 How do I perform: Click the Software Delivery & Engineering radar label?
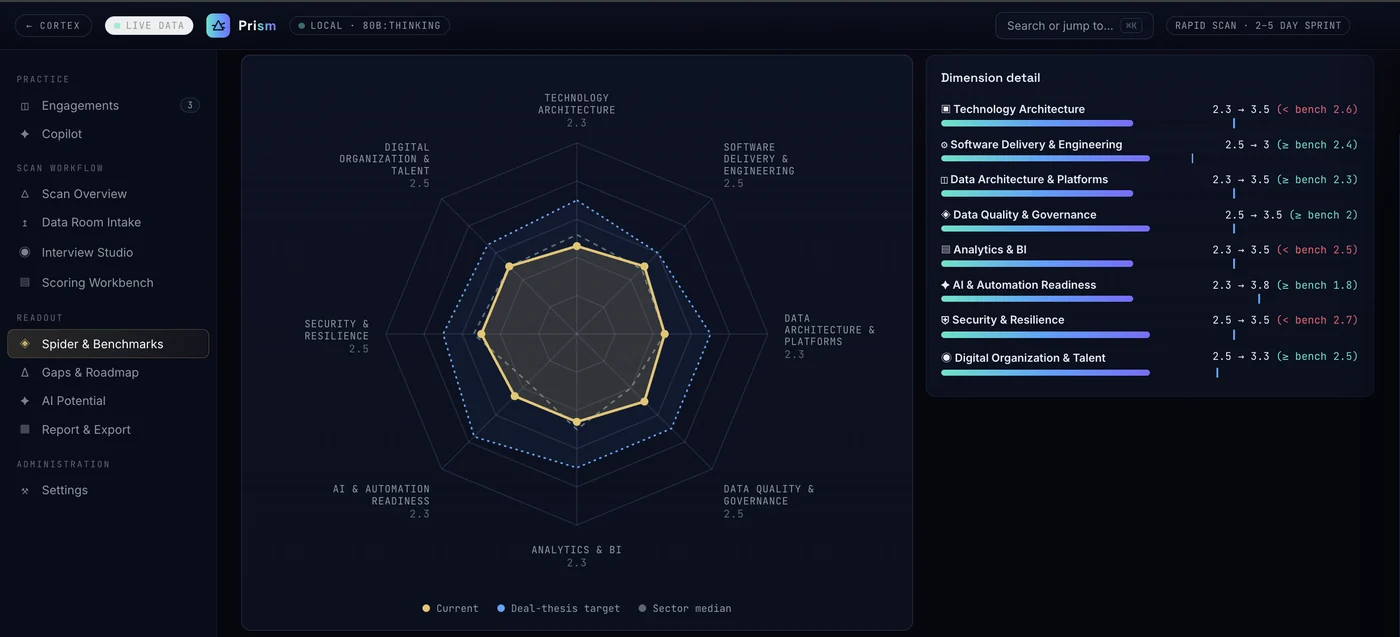point(759,165)
